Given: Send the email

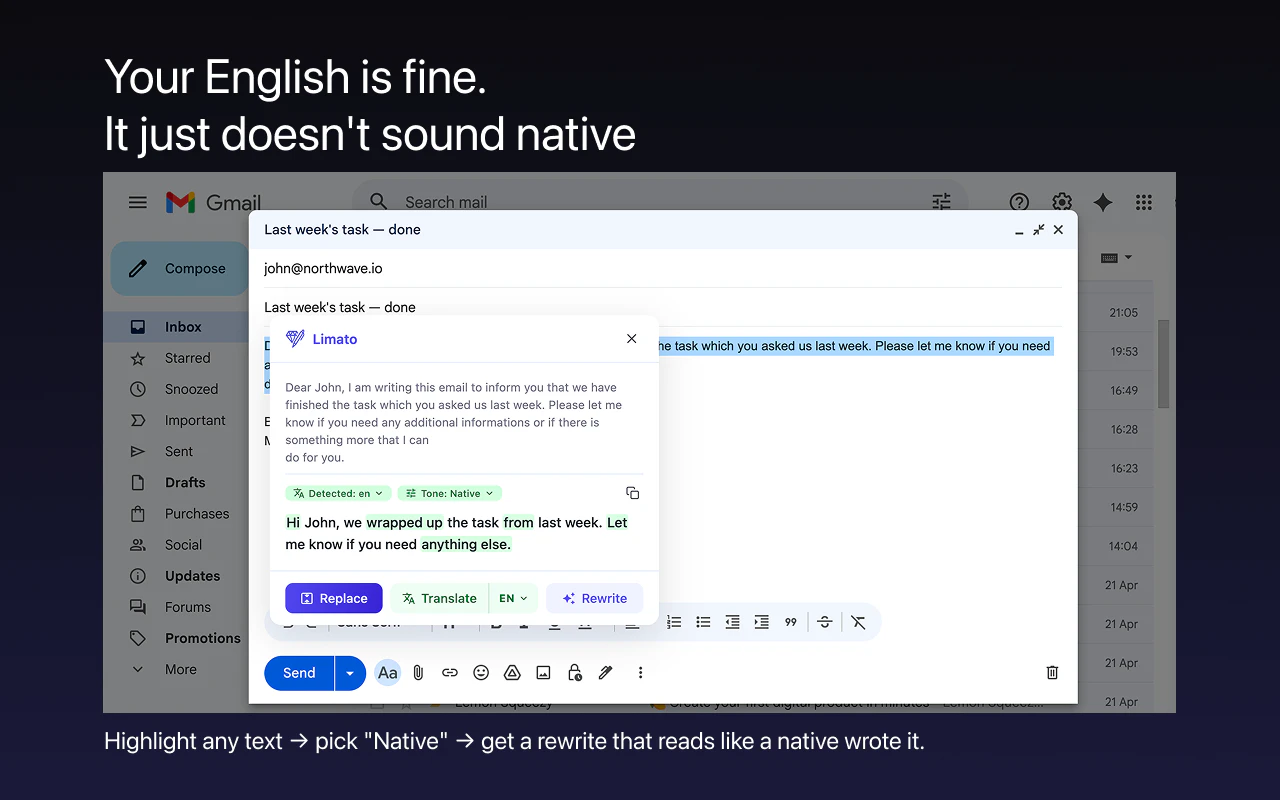Looking at the screenshot, I should pyautogui.click(x=299, y=673).
